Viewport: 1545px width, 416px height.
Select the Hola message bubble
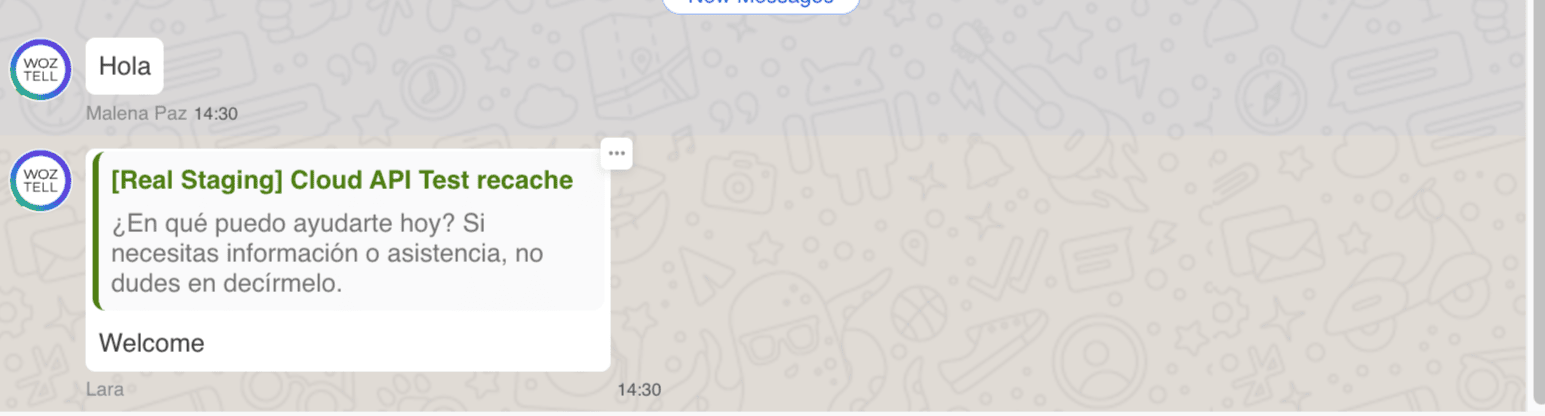[x=124, y=66]
